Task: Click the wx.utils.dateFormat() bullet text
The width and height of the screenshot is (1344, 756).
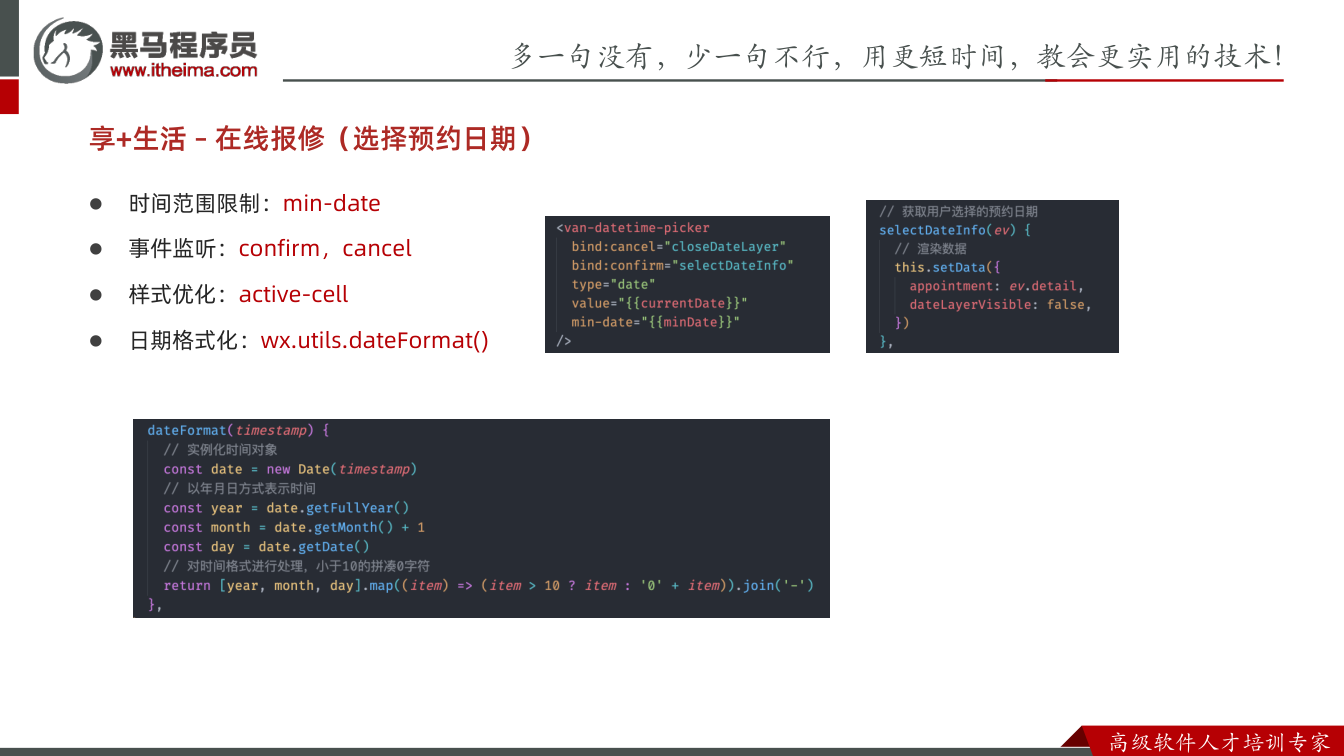Action: pyautogui.click(x=375, y=340)
